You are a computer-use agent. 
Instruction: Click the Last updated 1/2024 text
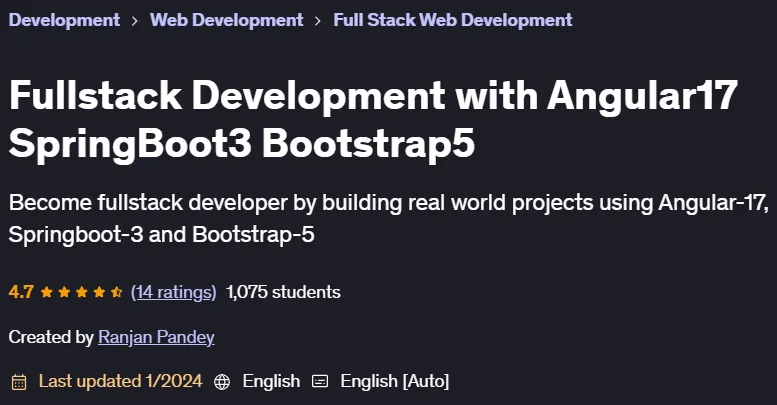[x=120, y=381]
